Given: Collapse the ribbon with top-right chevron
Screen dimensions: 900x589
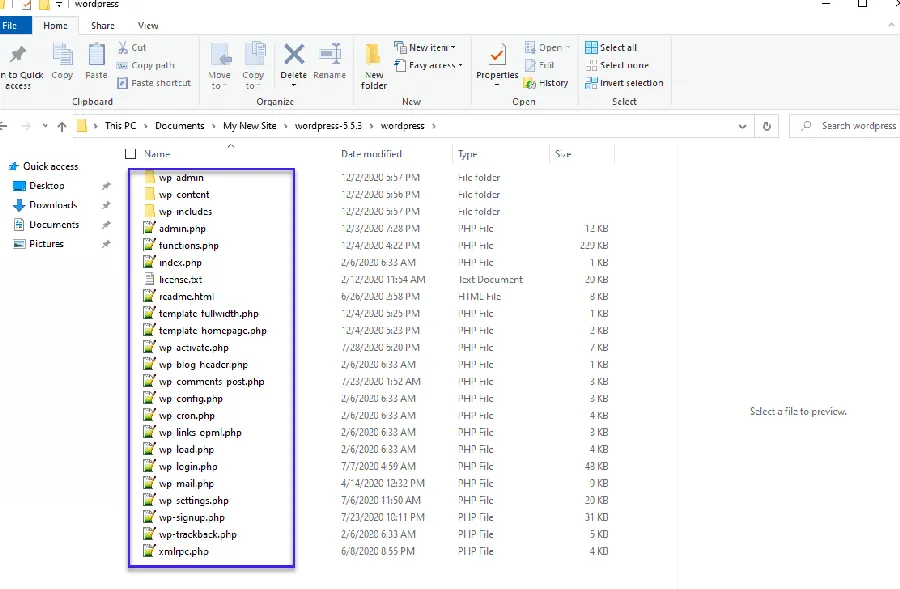Looking at the screenshot, I should (891, 25).
